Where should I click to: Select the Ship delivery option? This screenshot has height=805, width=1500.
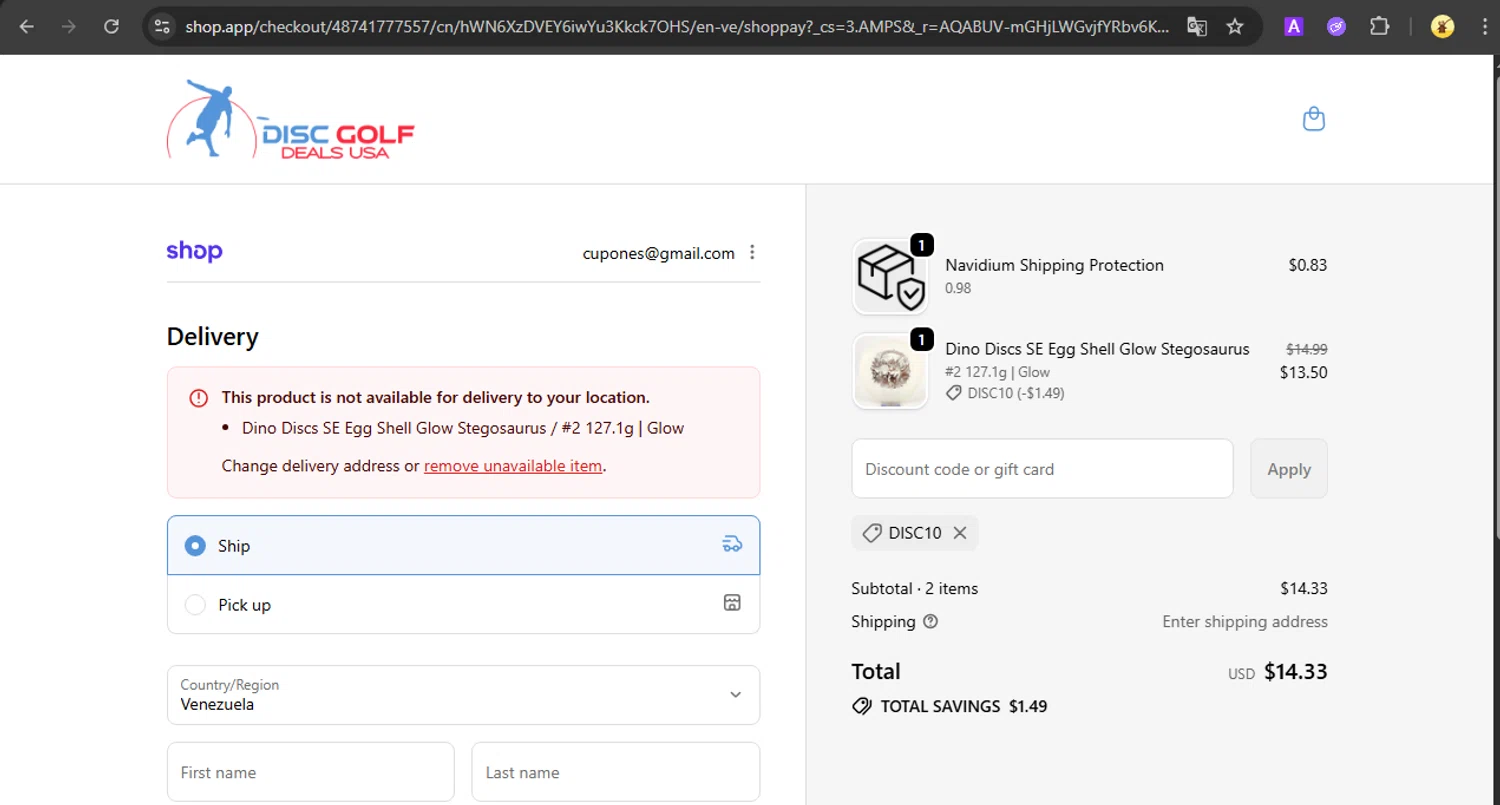463,545
